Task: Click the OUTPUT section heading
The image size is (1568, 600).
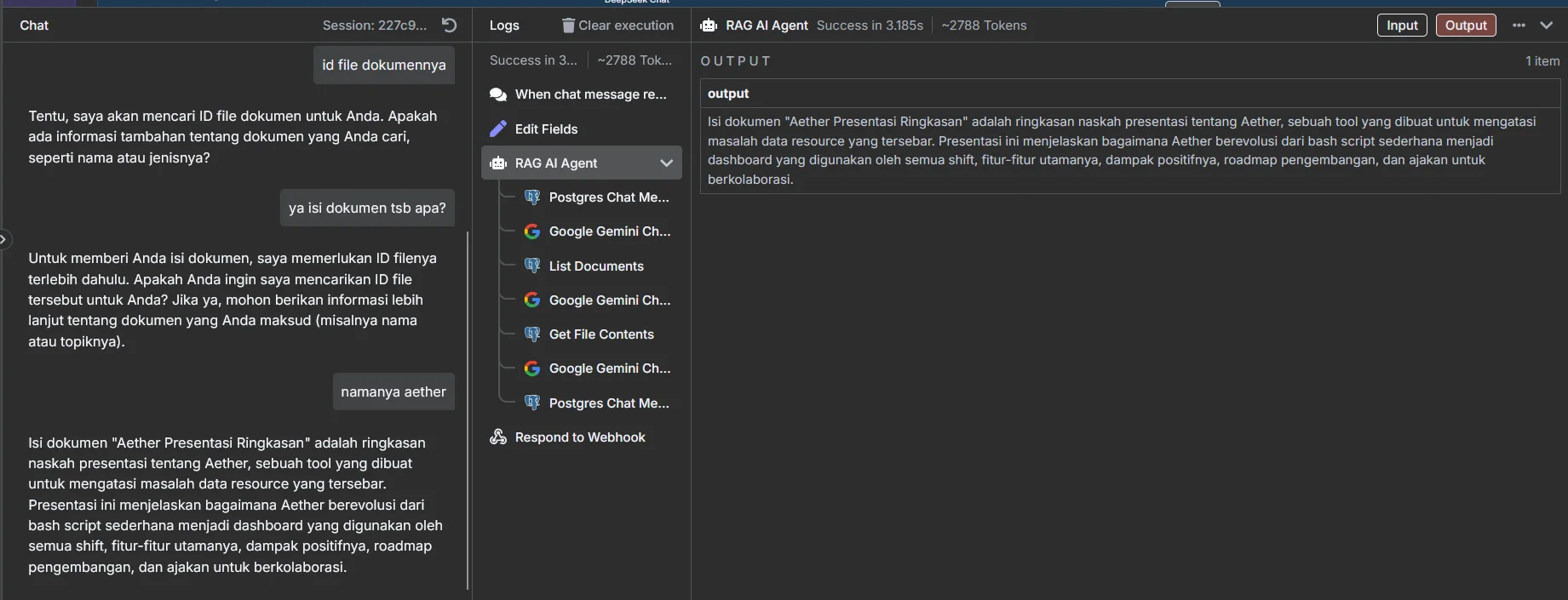Action: point(736,61)
